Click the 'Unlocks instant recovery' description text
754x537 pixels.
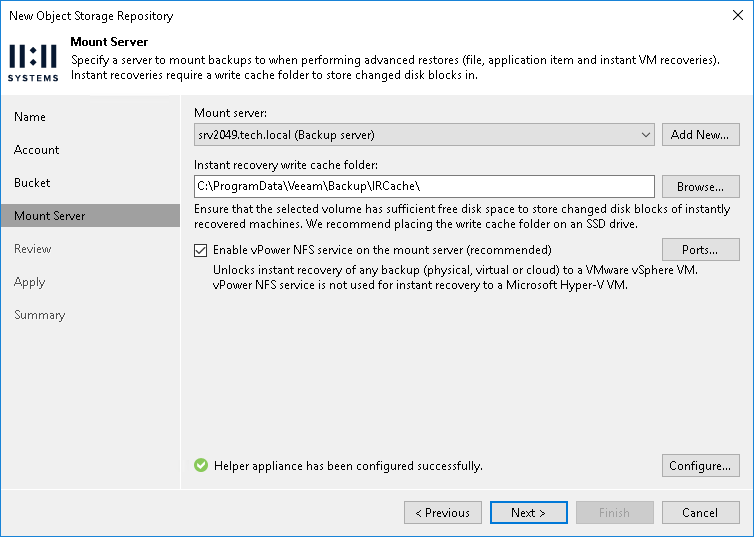pyautogui.click(x=455, y=270)
